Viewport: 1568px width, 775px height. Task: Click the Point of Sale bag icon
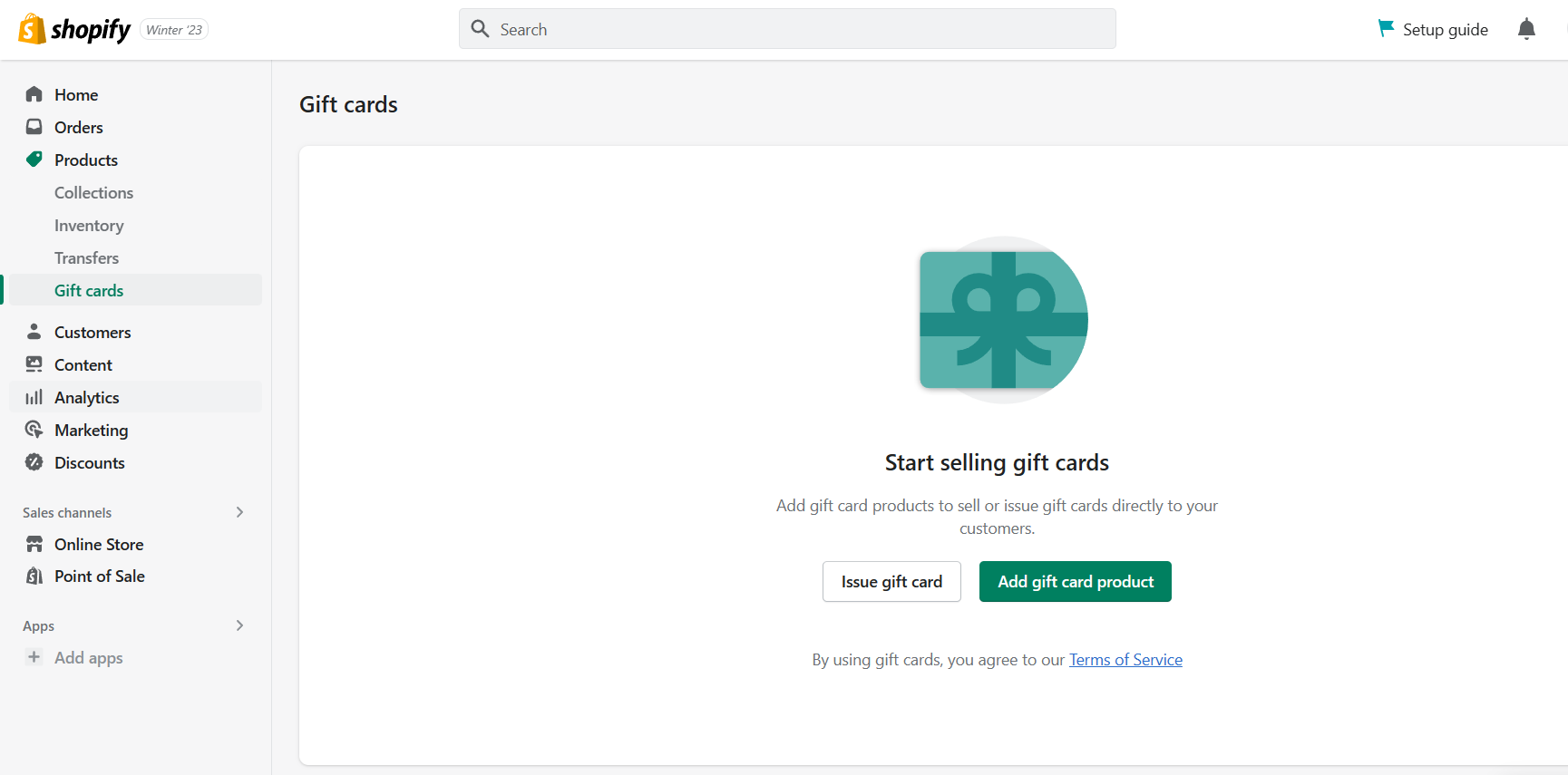point(34,576)
